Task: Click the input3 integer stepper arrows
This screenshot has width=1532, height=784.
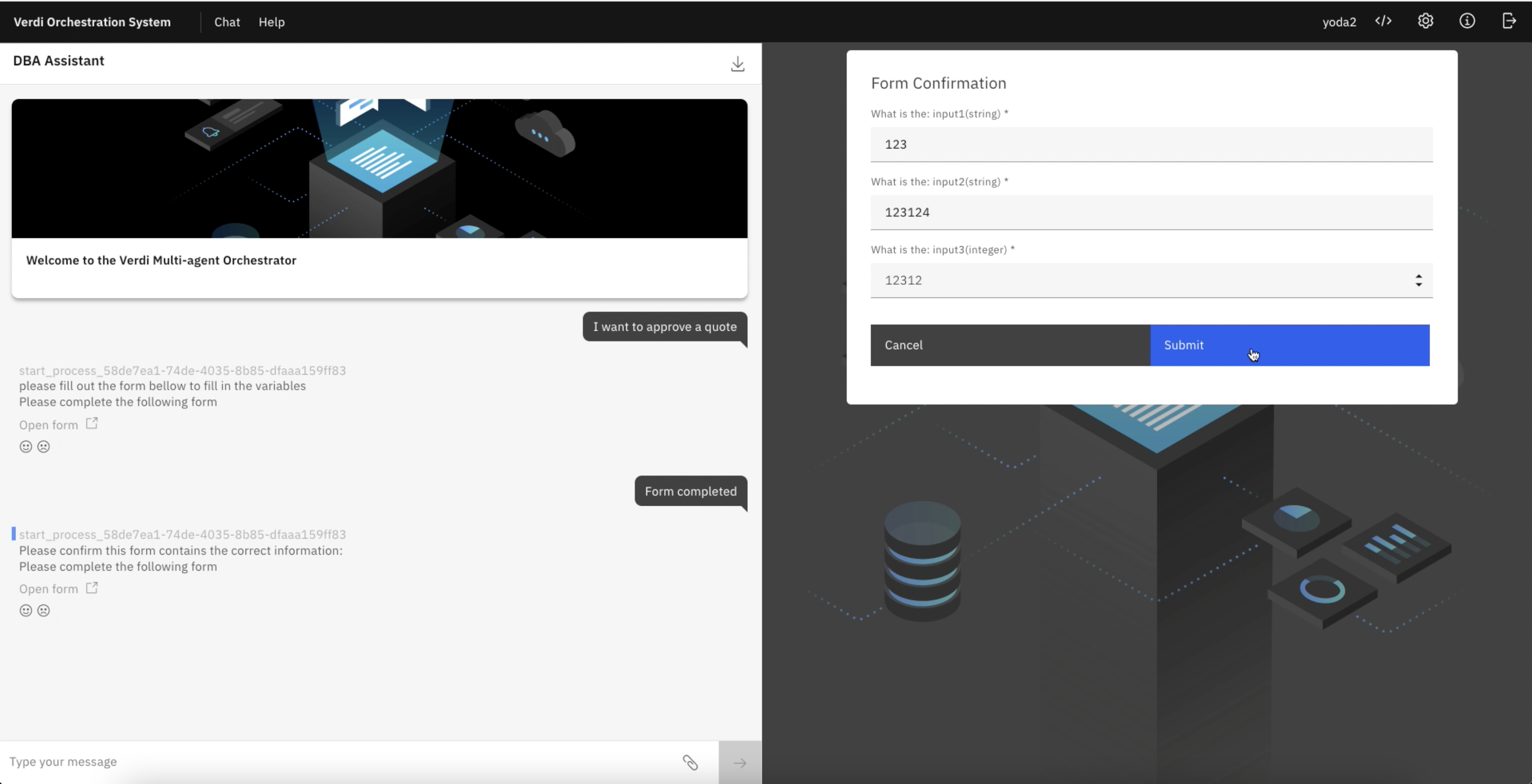Action: coord(1418,280)
